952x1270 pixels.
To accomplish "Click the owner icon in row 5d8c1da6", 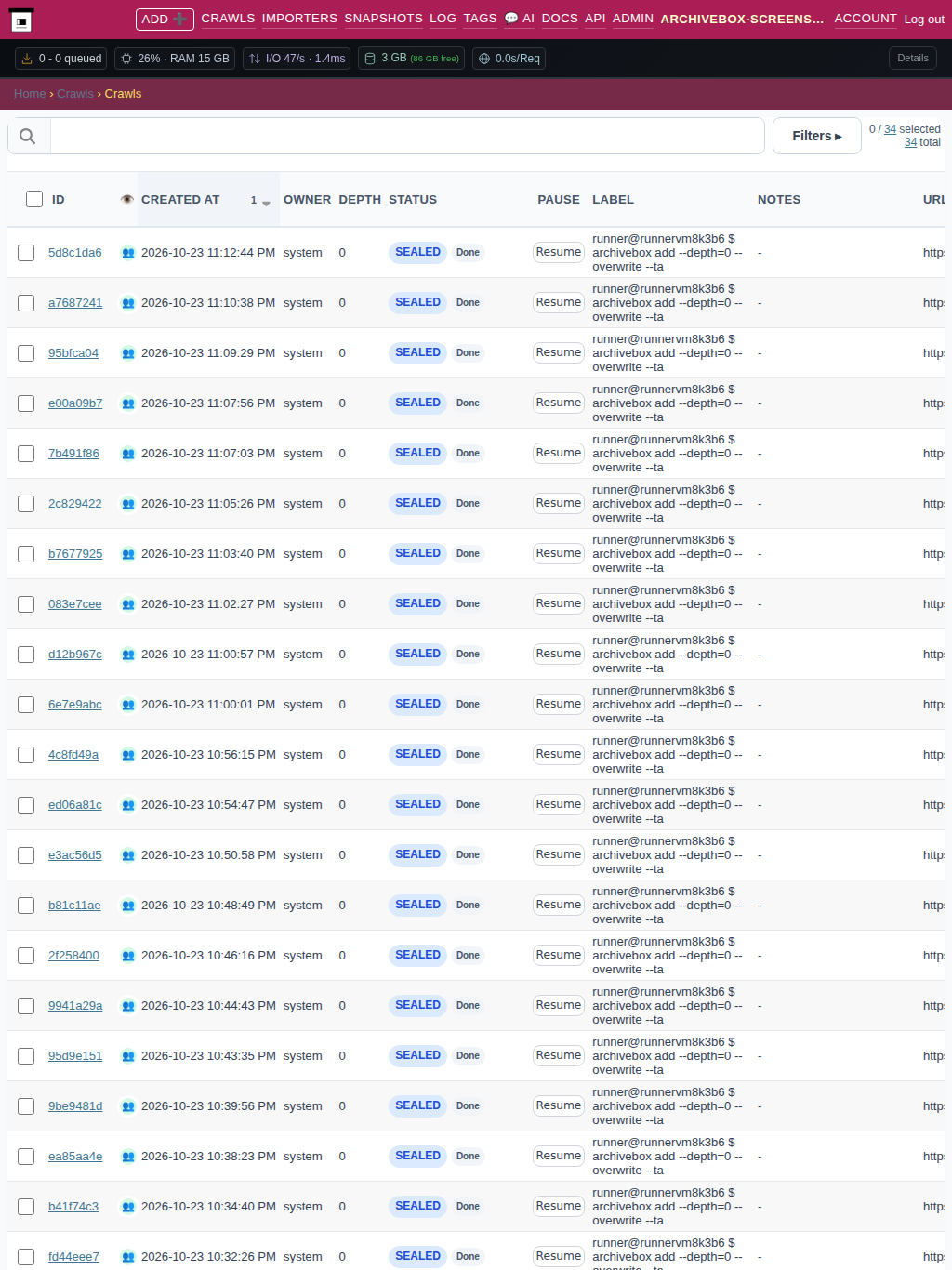I will [x=128, y=253].
